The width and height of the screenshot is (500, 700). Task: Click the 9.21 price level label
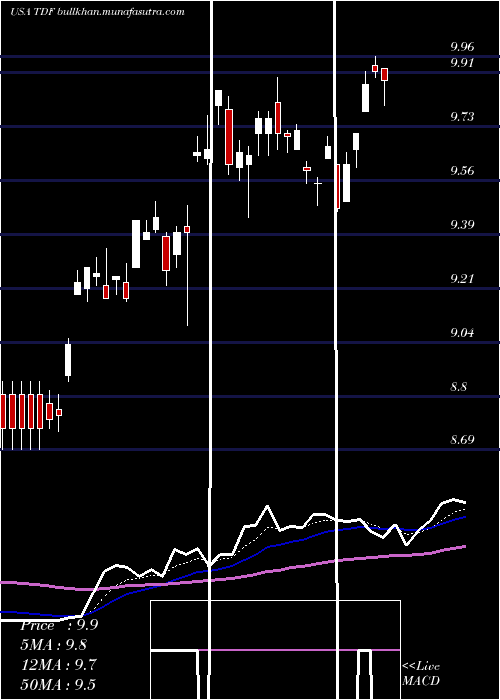(x=462, y=279)
